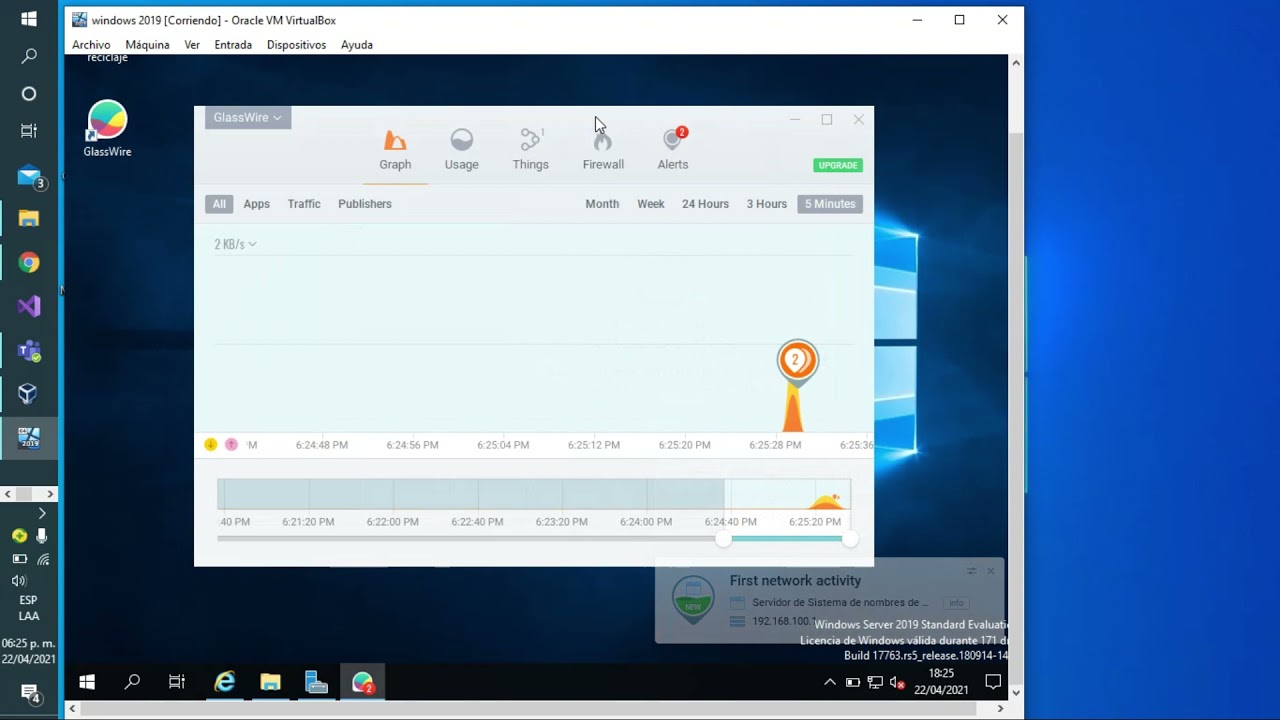Open the Firewall view in GlassWire
Image resolution: width=1280 pixels, height=720 pixels.
[x=603, y=150]
